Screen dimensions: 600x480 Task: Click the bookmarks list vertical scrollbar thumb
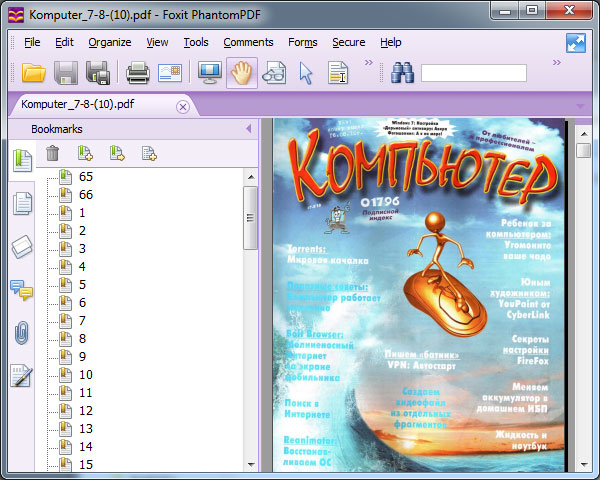click(251, 215)
